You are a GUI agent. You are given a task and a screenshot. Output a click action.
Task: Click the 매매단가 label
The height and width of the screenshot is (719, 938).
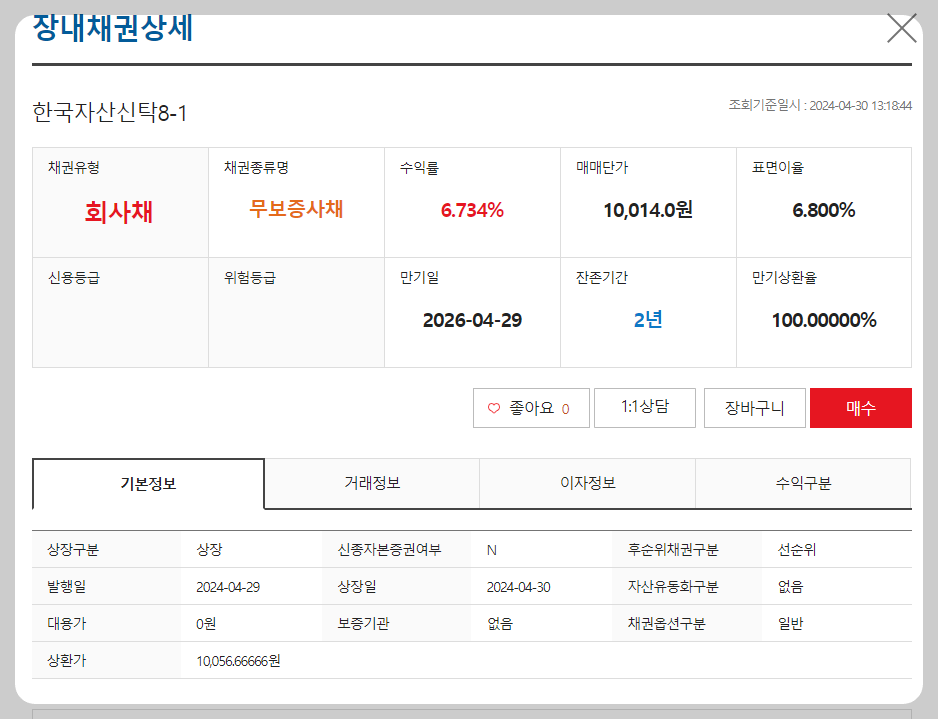pos(602,167)
